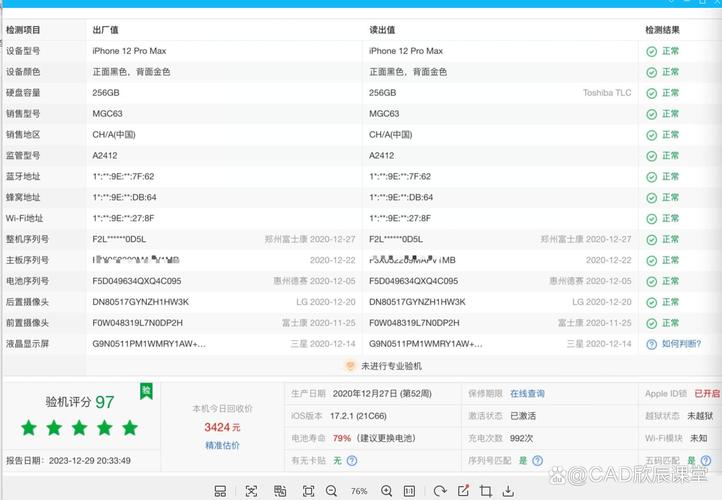Select the crop tool

(485, 491)
